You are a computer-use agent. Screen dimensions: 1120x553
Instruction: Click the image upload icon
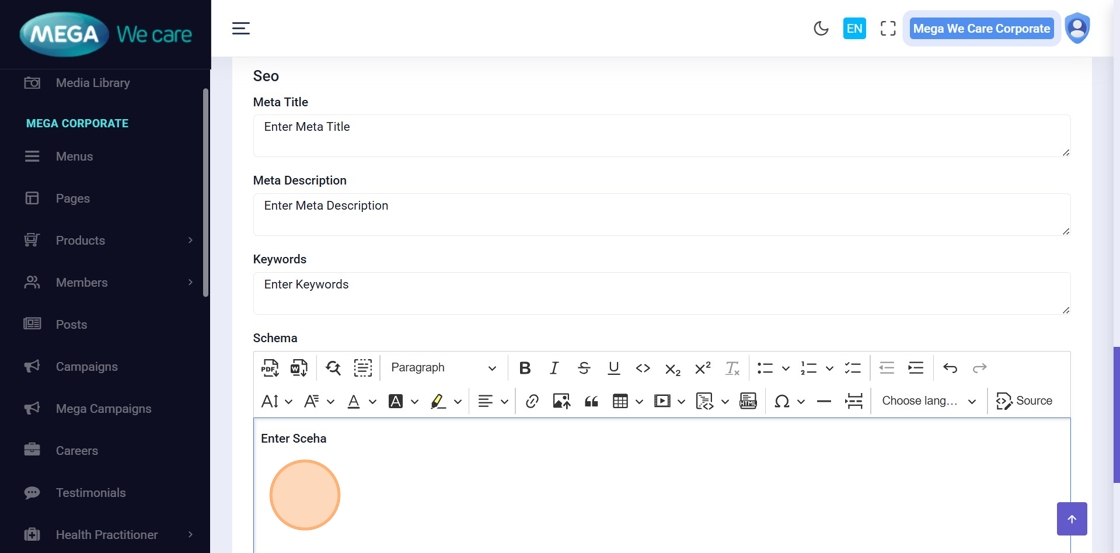coord(561,401)
